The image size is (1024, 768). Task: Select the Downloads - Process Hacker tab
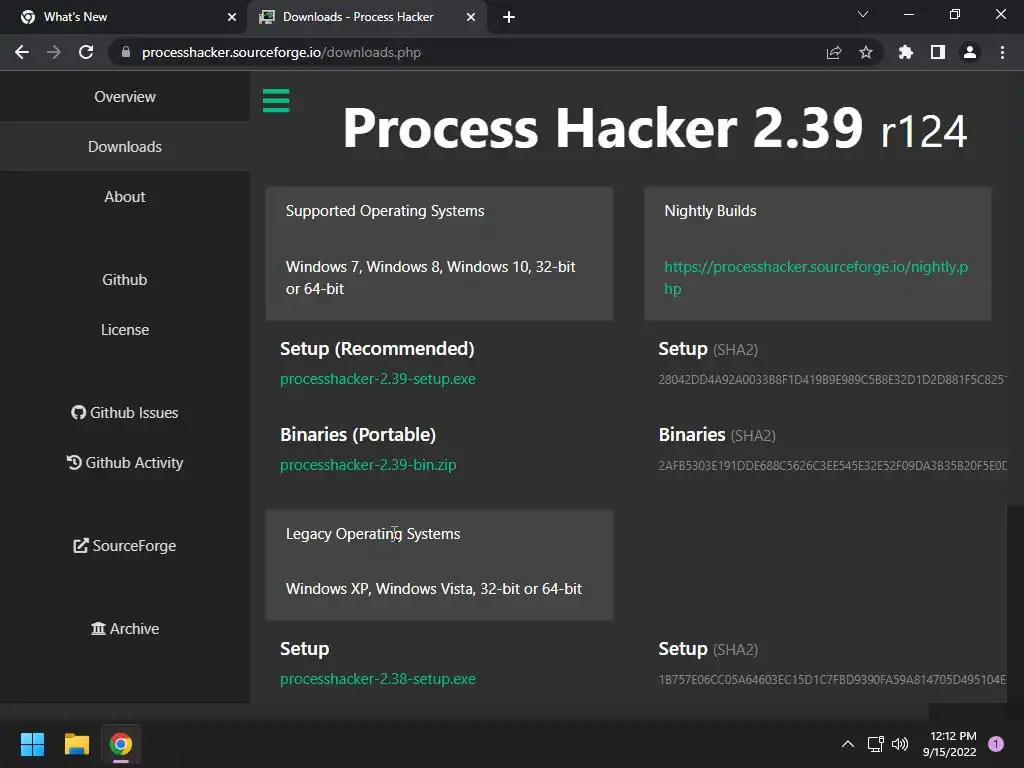367,17
